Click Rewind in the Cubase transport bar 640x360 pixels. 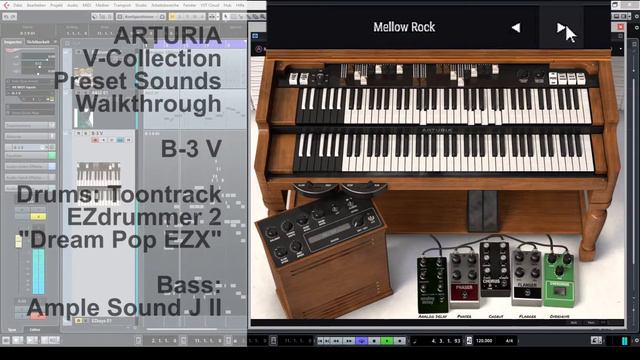click(x=336, y=340)
